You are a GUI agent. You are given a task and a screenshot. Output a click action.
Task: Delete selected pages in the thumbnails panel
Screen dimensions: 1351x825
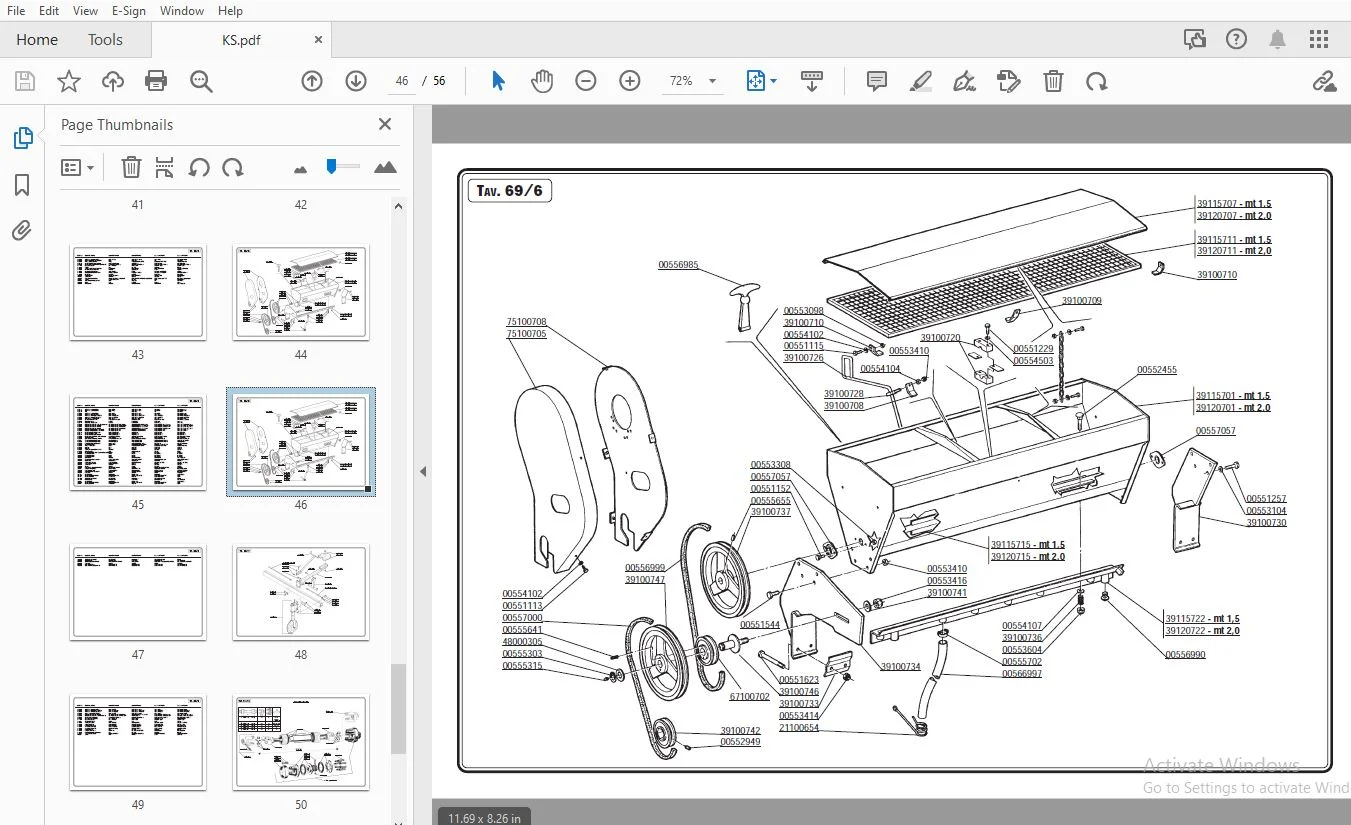(x=131, y=167)
